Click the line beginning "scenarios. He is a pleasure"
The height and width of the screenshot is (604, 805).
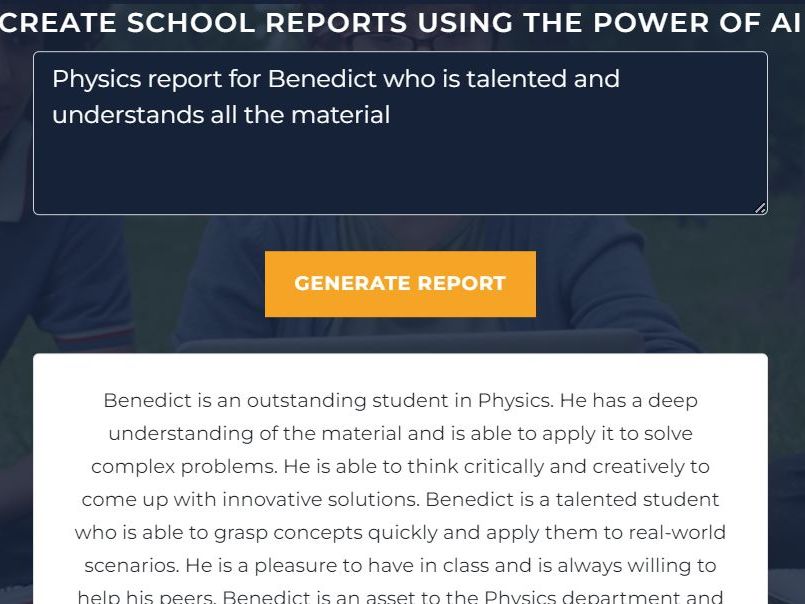pos(400,565)
